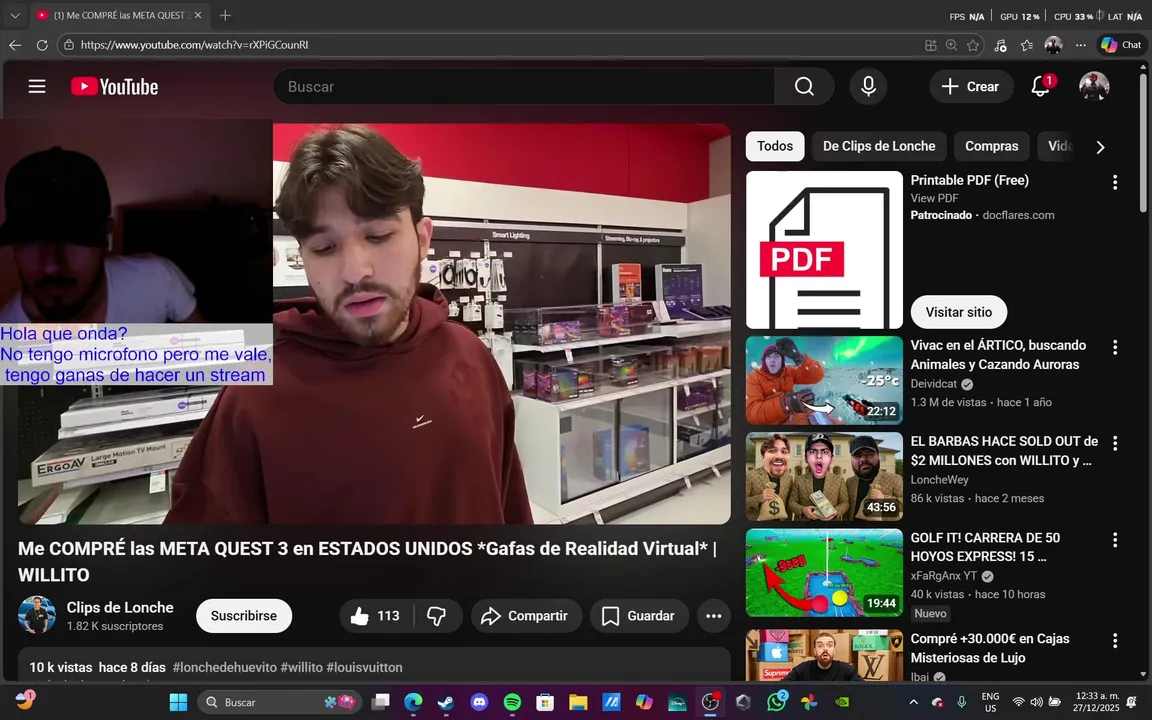Dislike the video with thumbs down
This screenshot has height=720, width=1152.
[437, 616]
